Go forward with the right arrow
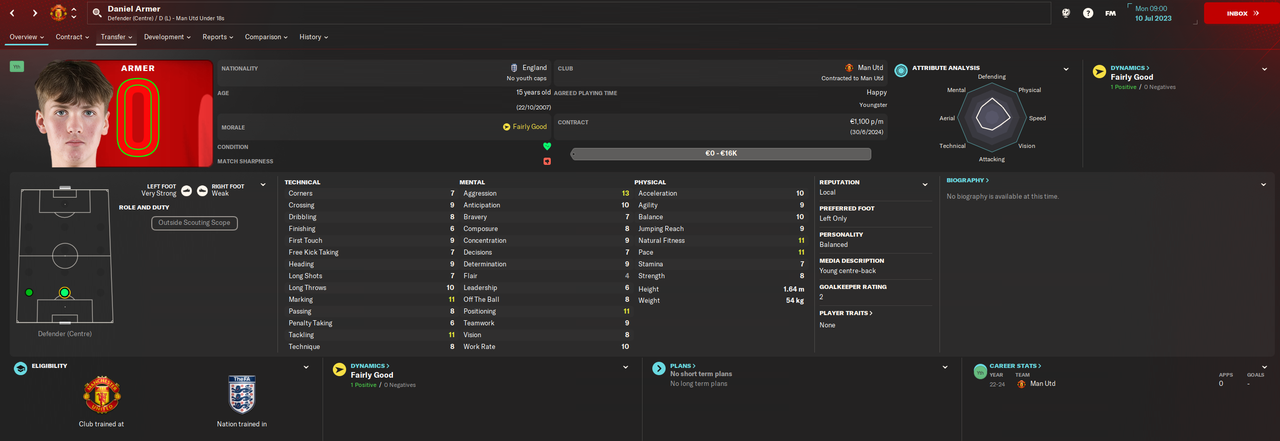Screen dimensions: 1280x441 pyautogui.click(x=35, y=13)
